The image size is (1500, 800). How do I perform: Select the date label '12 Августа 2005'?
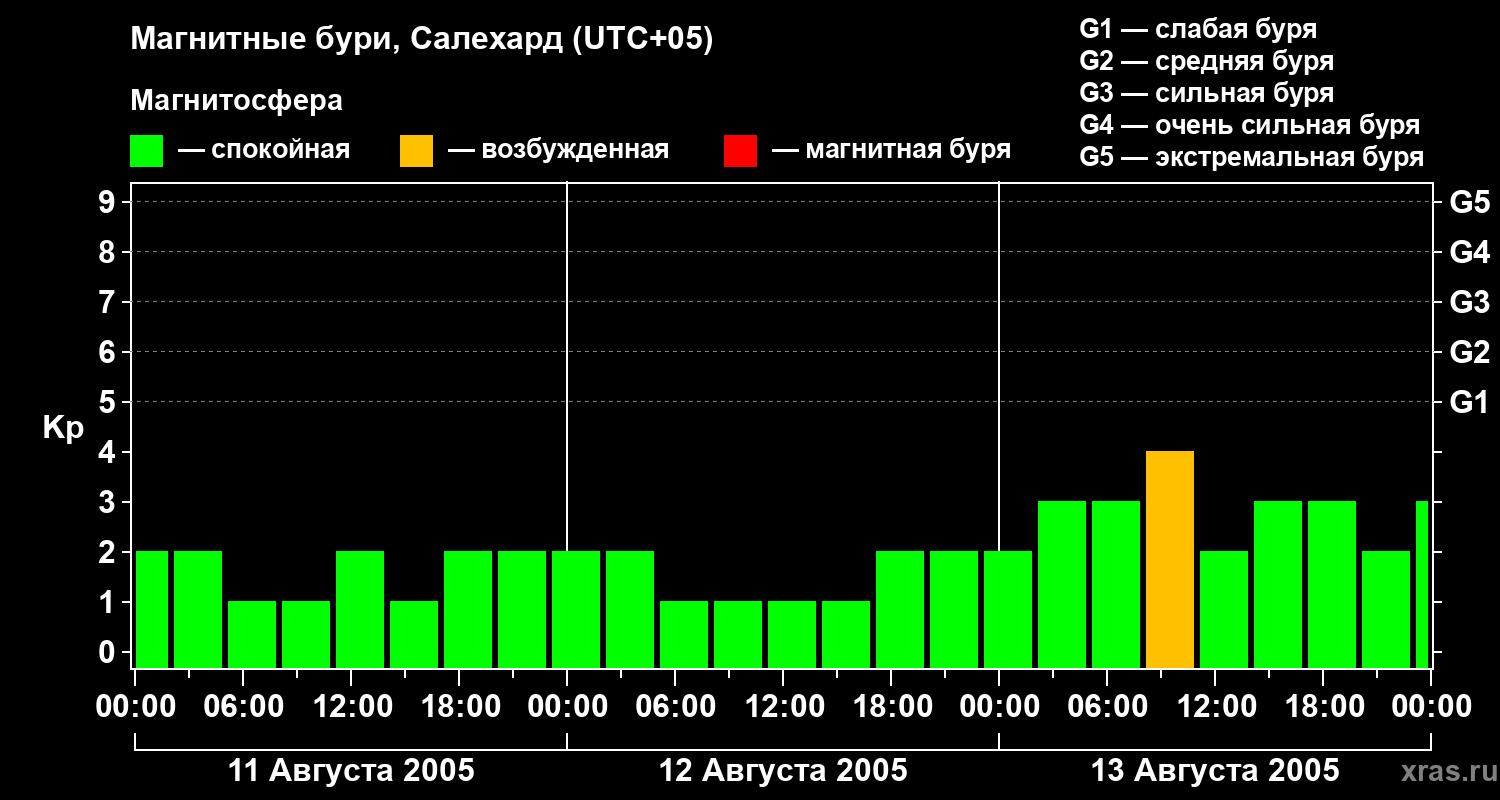click(783, 771)
